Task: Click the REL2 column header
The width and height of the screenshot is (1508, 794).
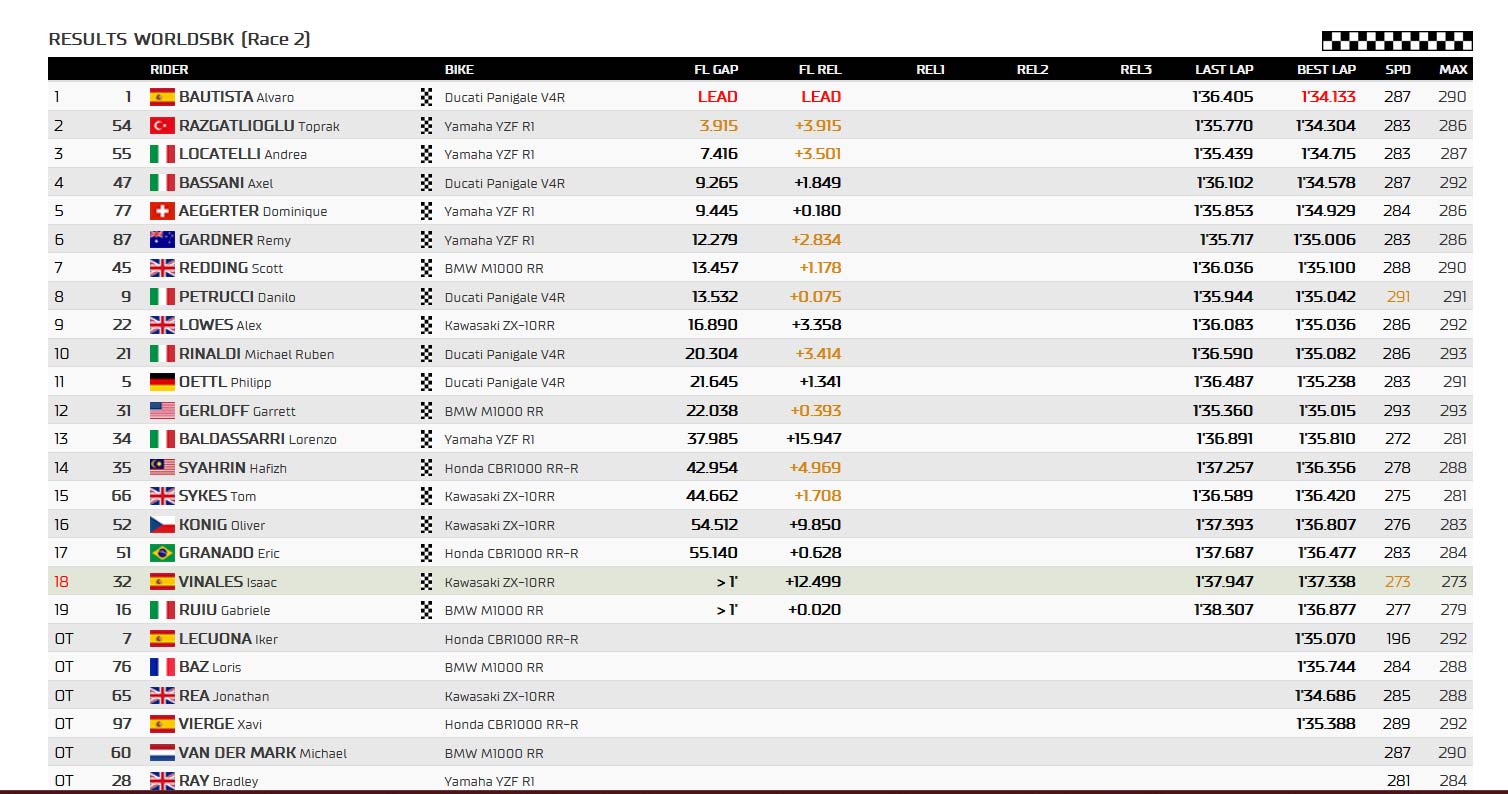Action: [x=1032, y=70]
